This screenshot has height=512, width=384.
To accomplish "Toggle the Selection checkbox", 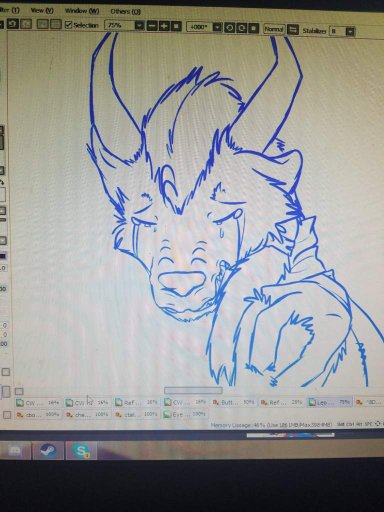I will pos(68,25).
